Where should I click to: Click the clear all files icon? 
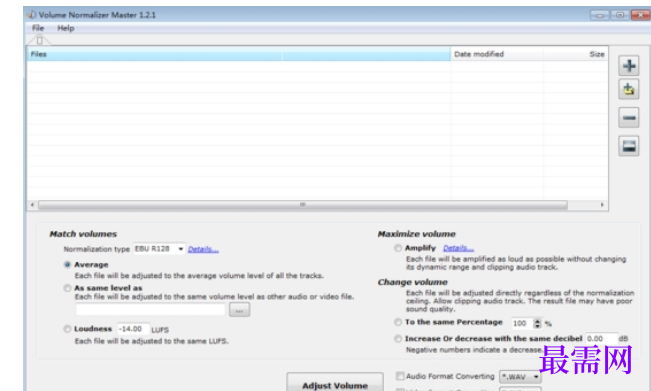click(x=629, y=146)
